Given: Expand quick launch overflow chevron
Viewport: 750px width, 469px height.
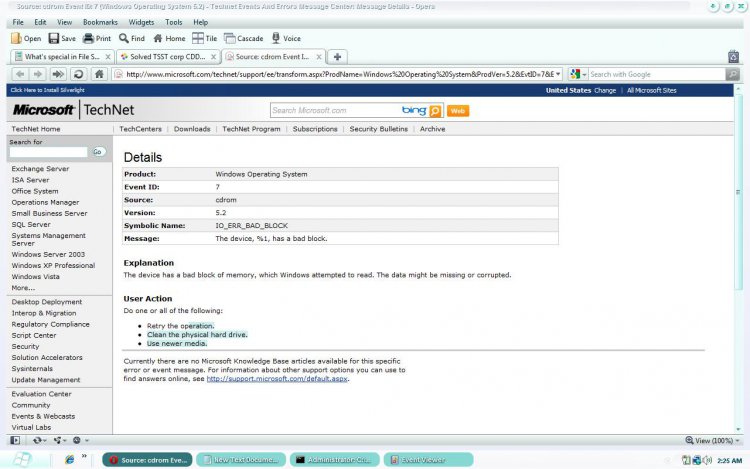Looking at the screenshot, I should (84, 456).
